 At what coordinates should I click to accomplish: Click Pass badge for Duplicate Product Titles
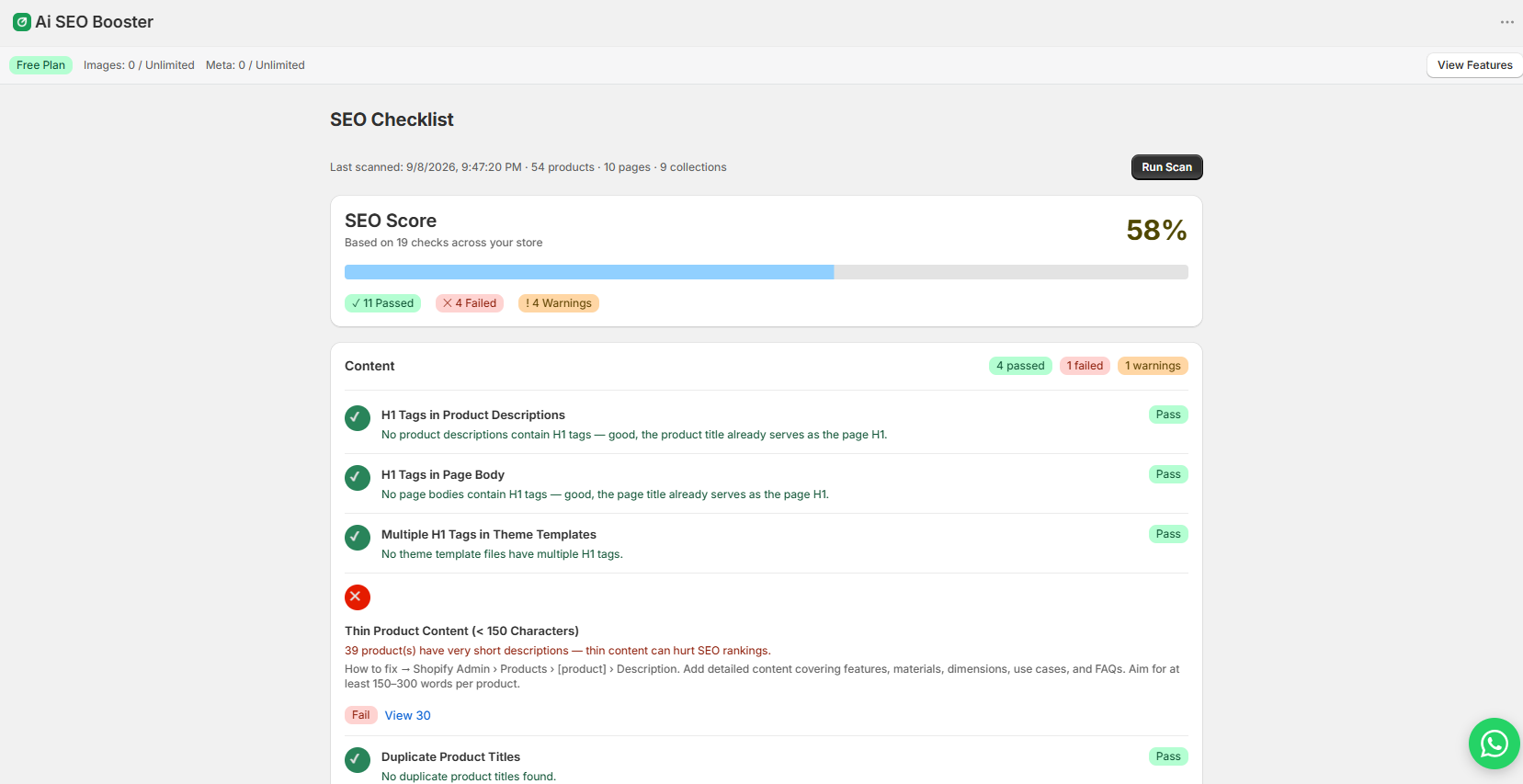[1168, 756]
